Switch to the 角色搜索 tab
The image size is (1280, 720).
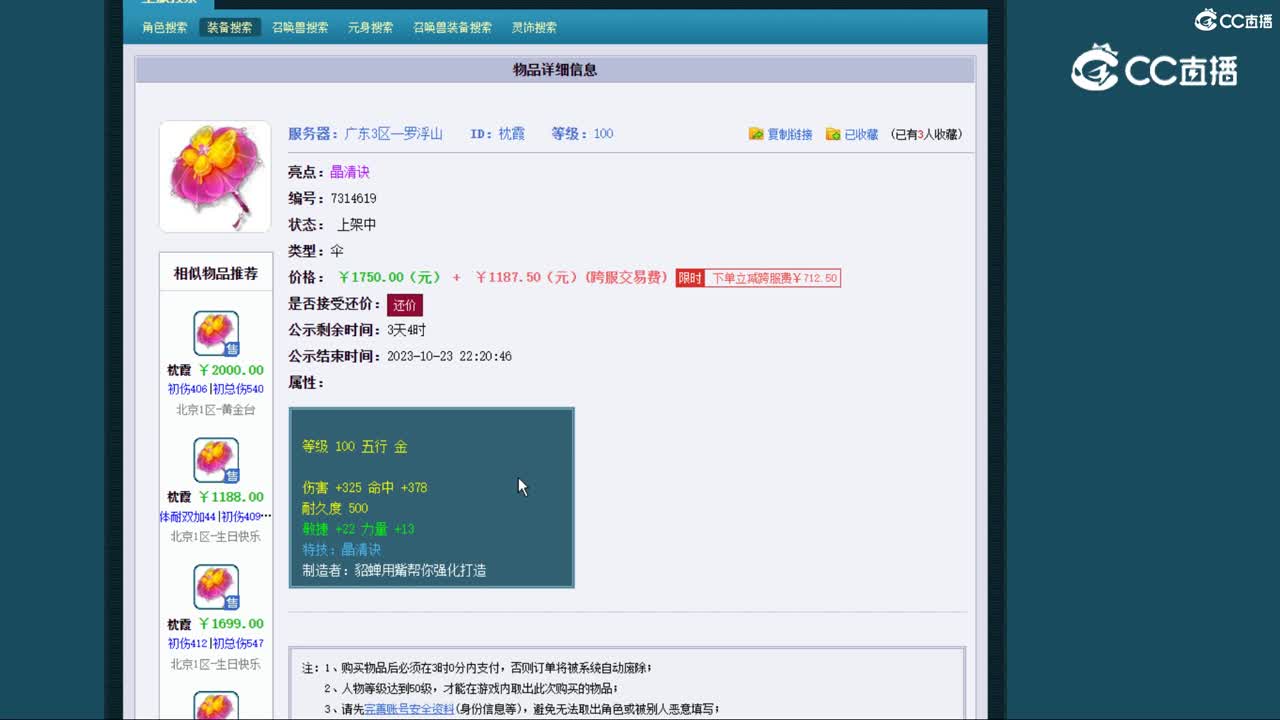[x=165, y=27]
